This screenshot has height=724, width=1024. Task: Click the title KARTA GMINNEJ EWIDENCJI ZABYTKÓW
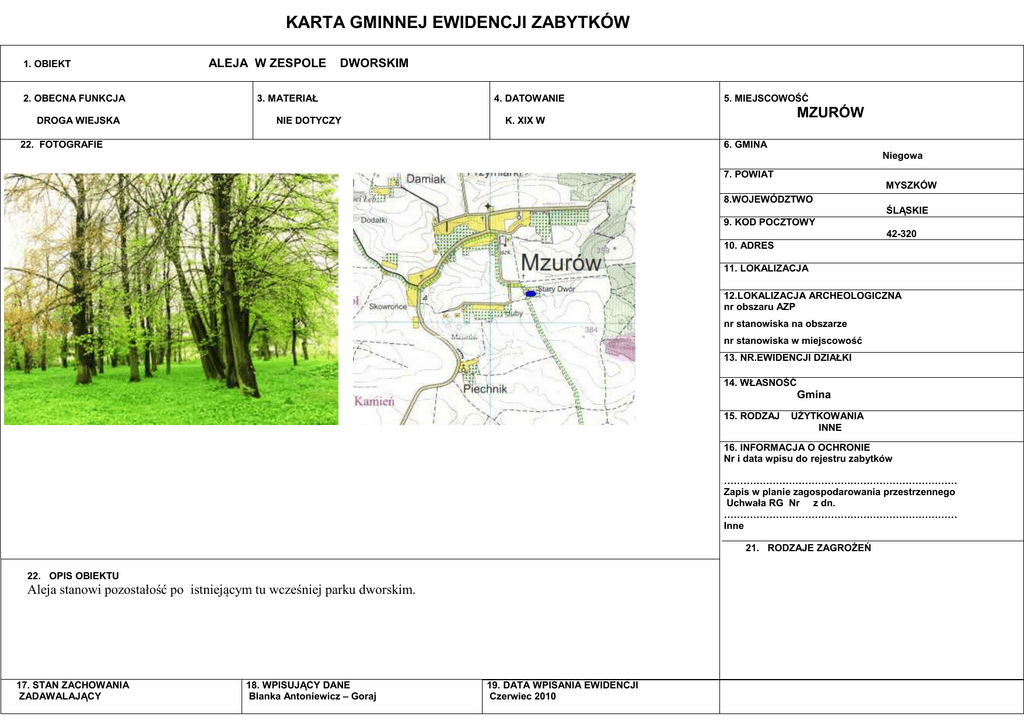pos(458,23)
